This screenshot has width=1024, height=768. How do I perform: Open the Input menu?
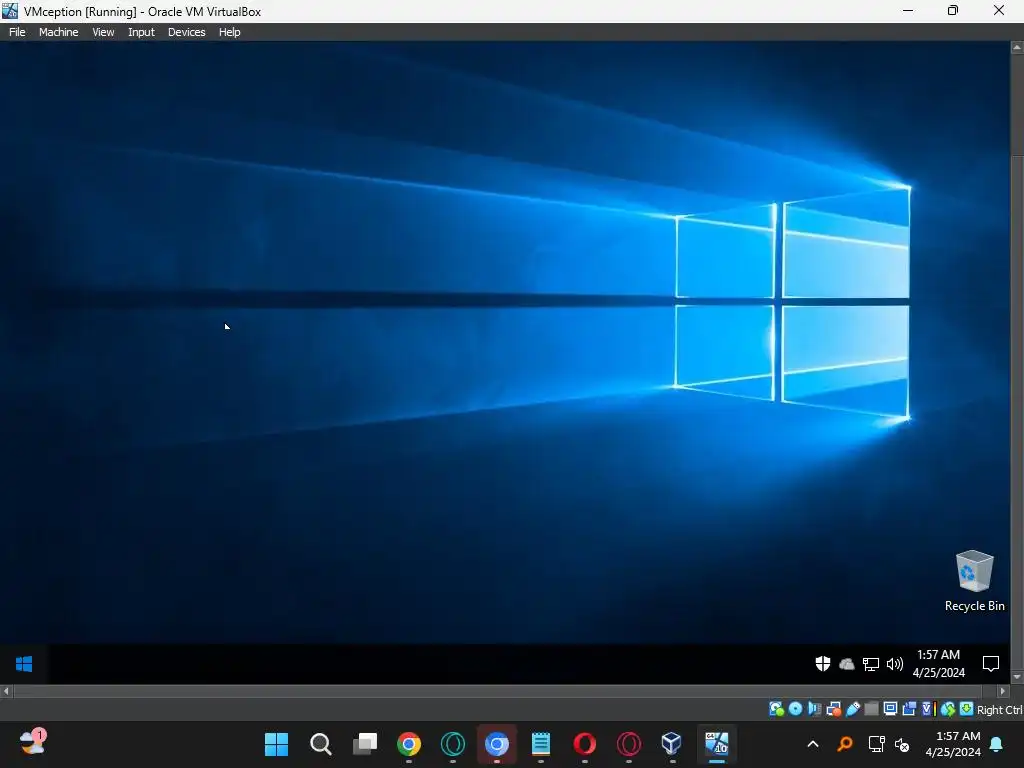click(141, 32)
